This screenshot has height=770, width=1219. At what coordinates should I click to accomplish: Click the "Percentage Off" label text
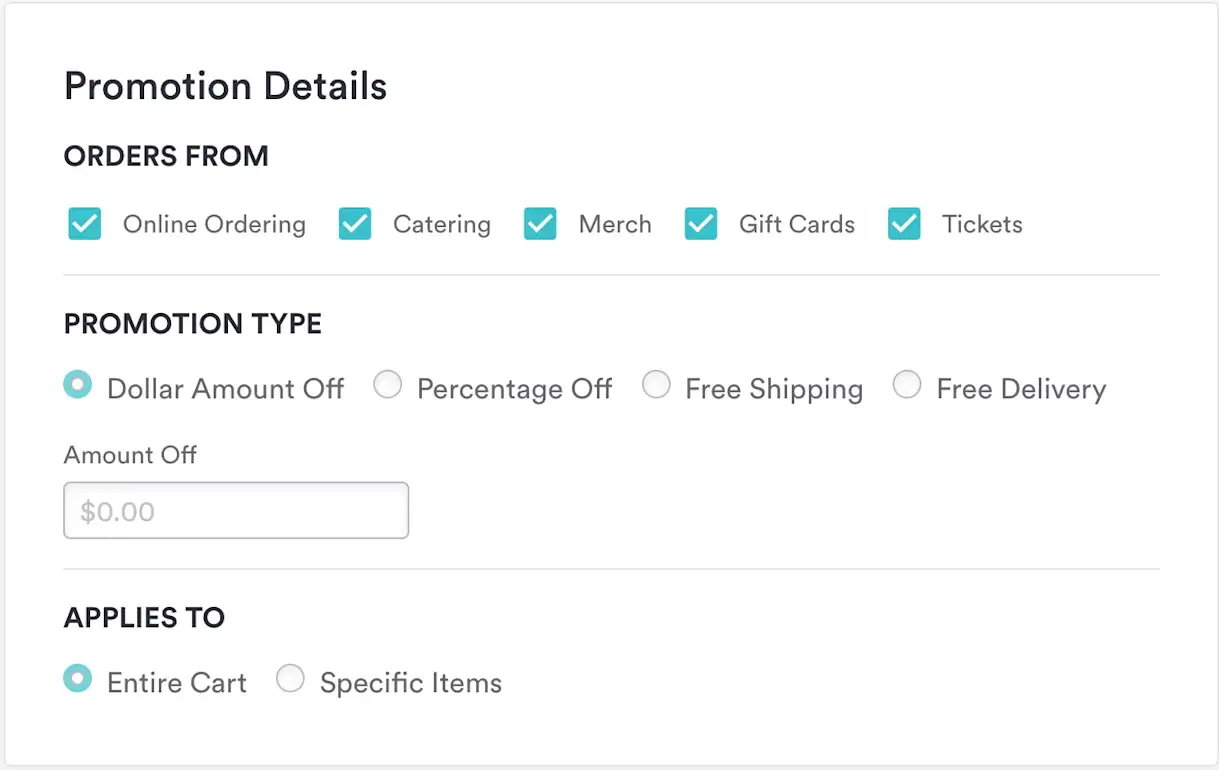(x=514, y=389)
